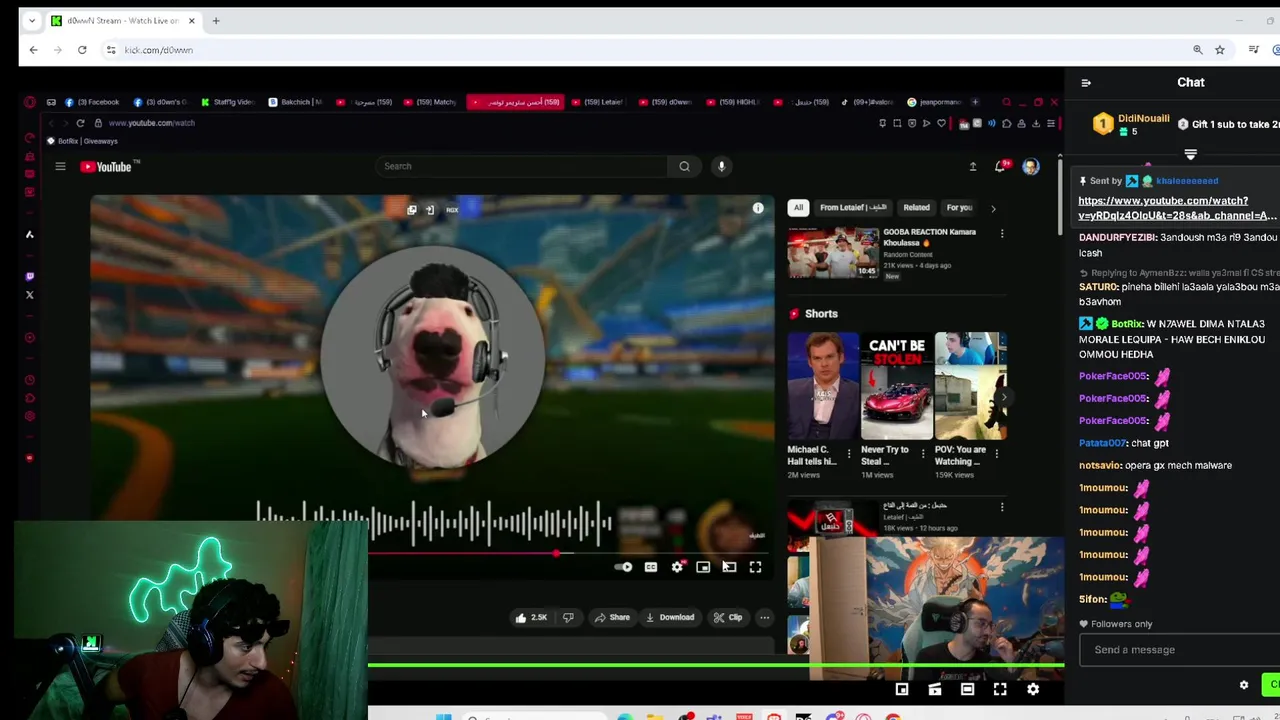Select the For you filter chip
Image resolution: width=1280 pixels, height=720 pixels.
pos(959,208)
